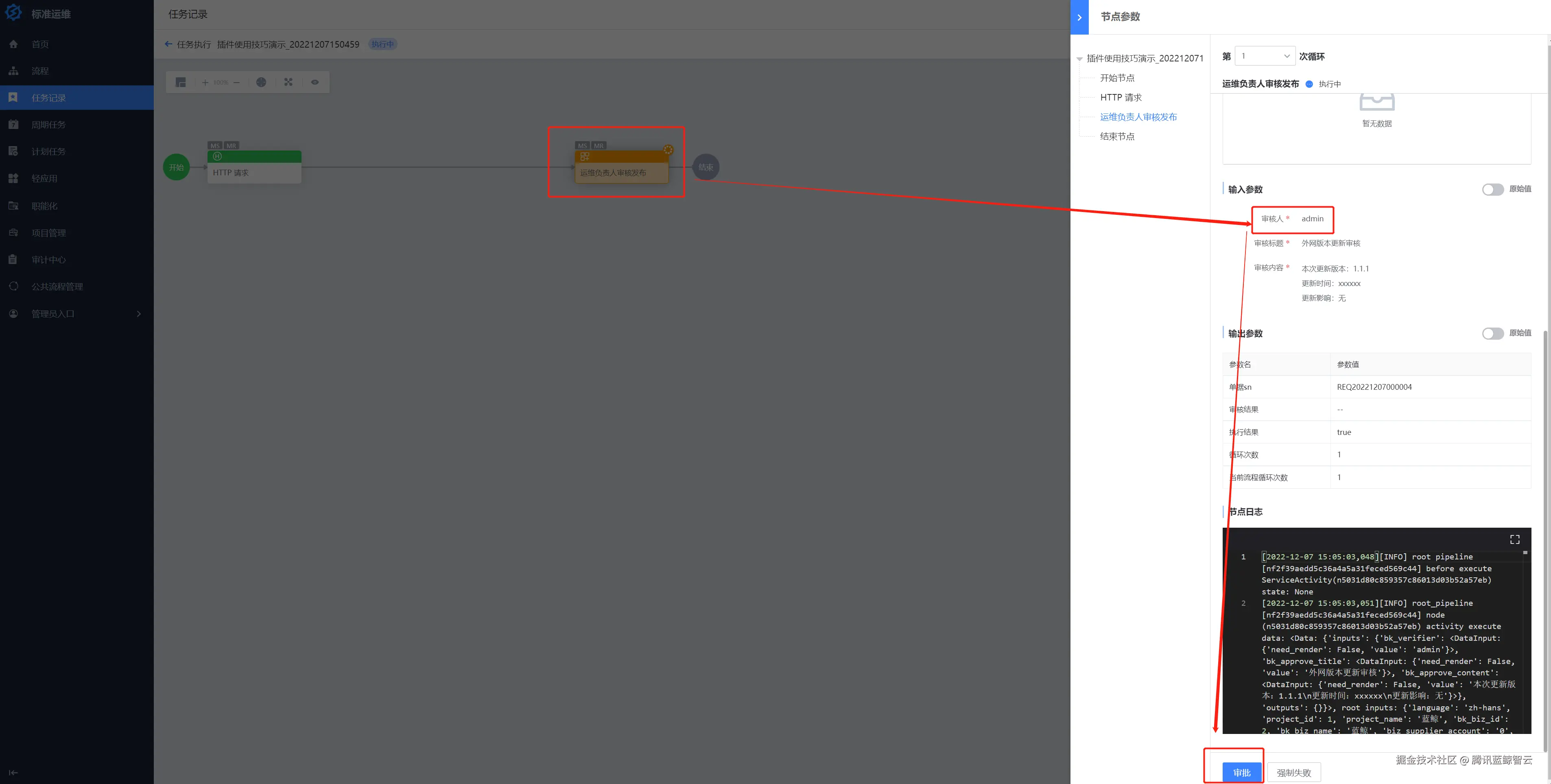Screen dimensions: 1551x784
Task: Click the 审批 approve button
Action: point(1241,773)
